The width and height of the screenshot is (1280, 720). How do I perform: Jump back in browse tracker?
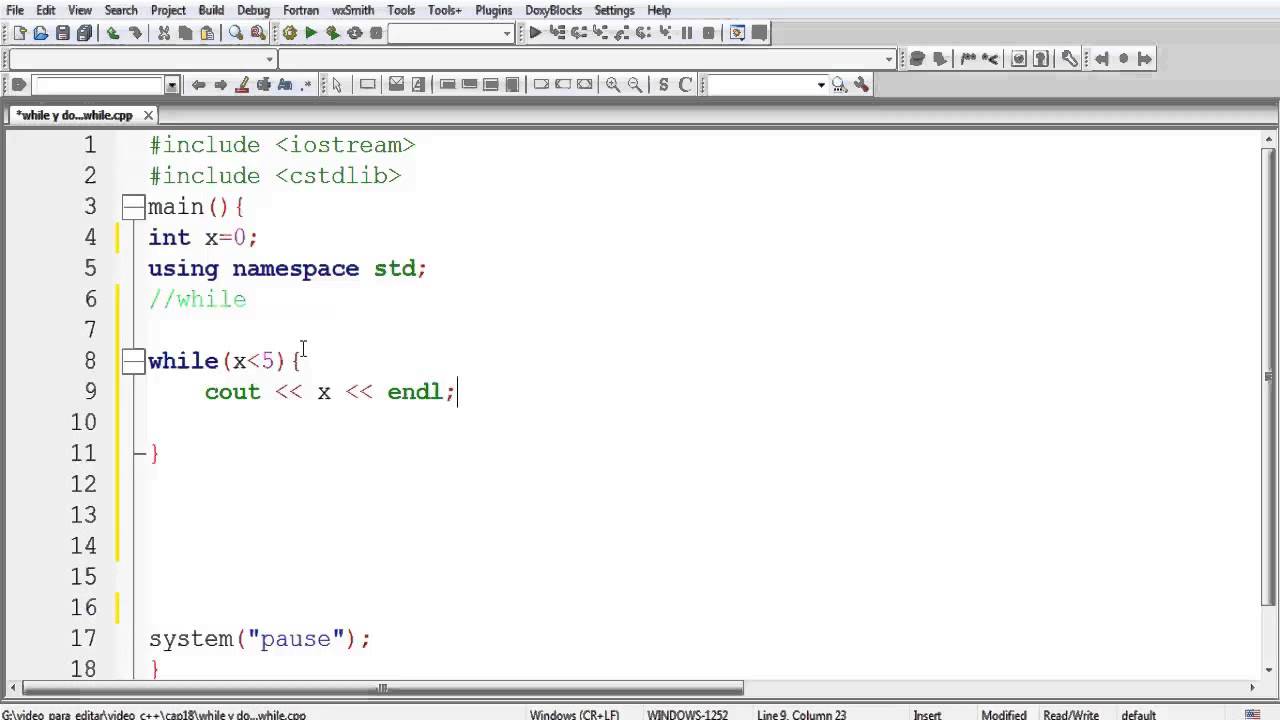(x=1102, y=59)
